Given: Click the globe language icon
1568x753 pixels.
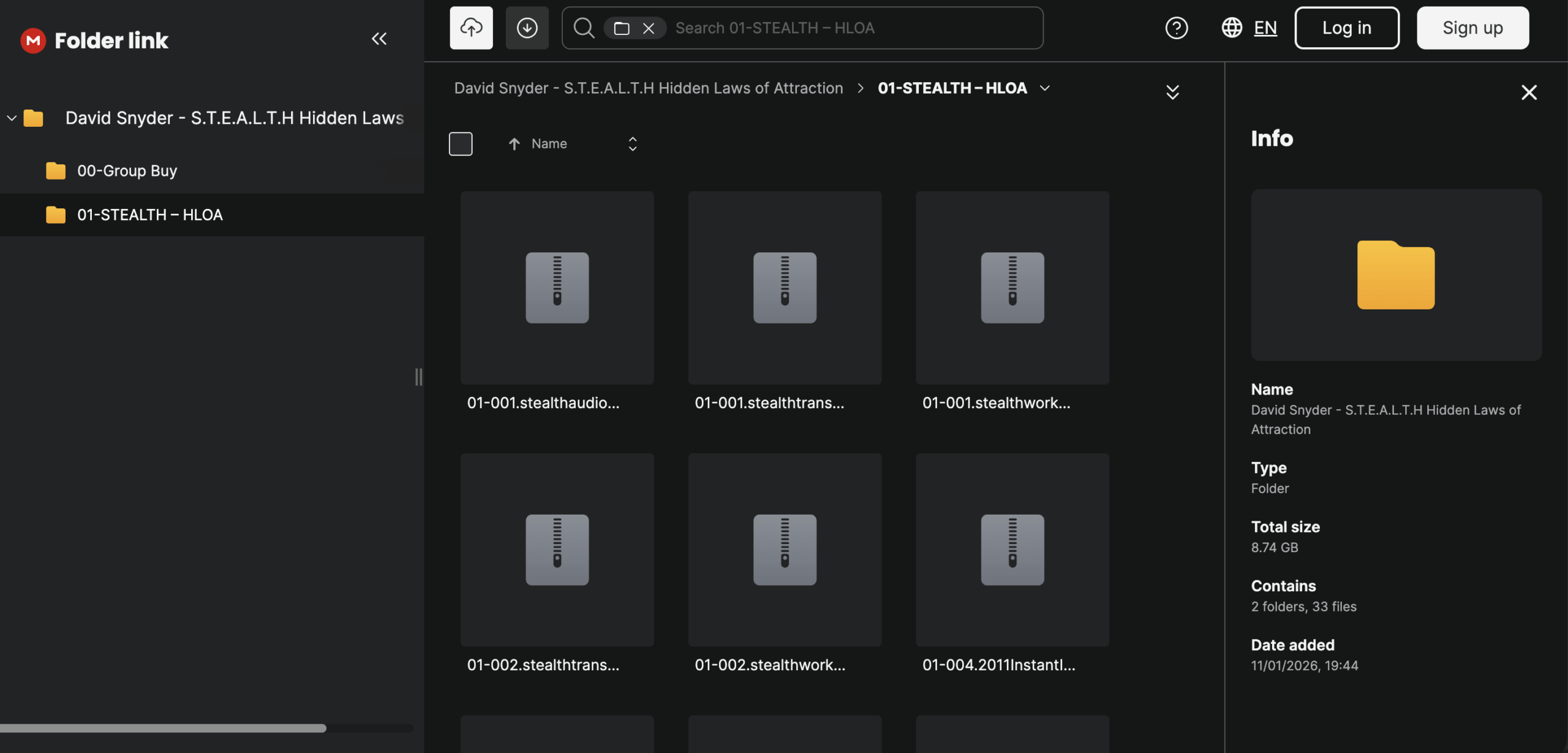Looking at the screenshot, I should click(x=1231, y=28).
